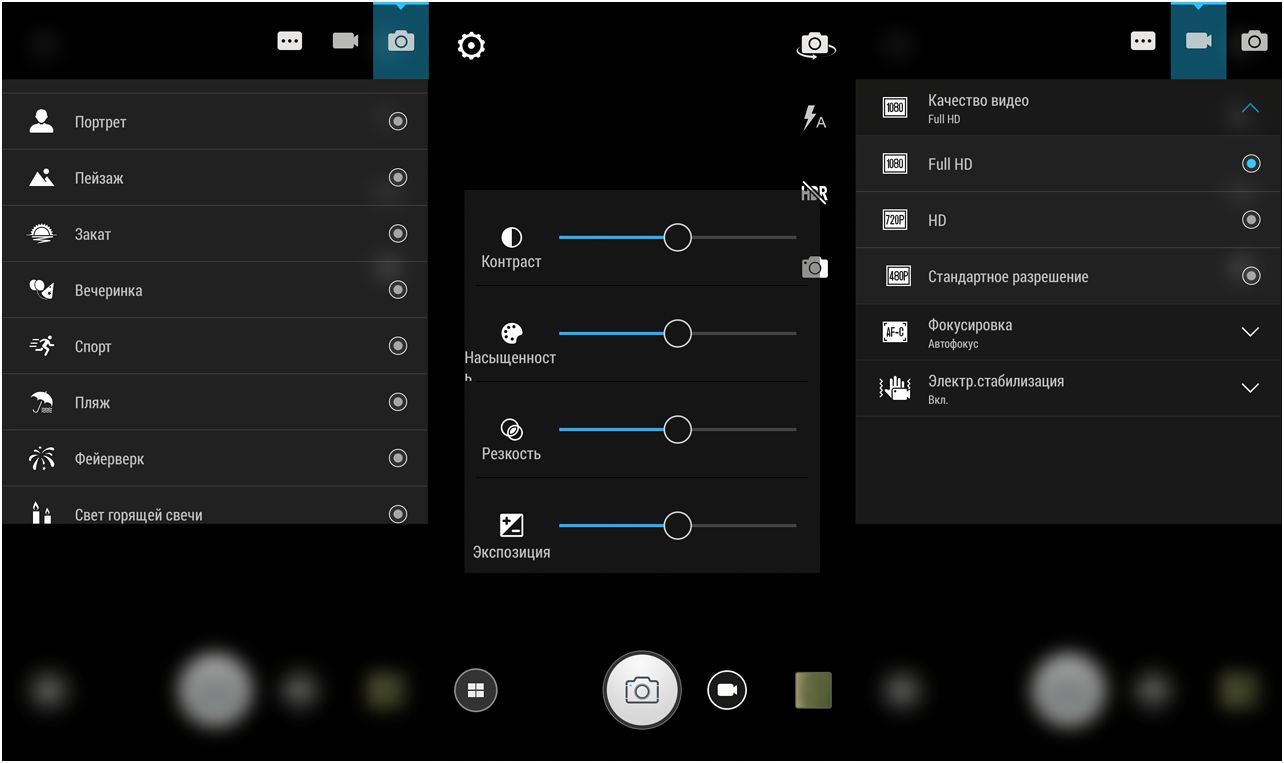Collapse the Качество видео section
1284x763 pixels.
[1250, 108]
